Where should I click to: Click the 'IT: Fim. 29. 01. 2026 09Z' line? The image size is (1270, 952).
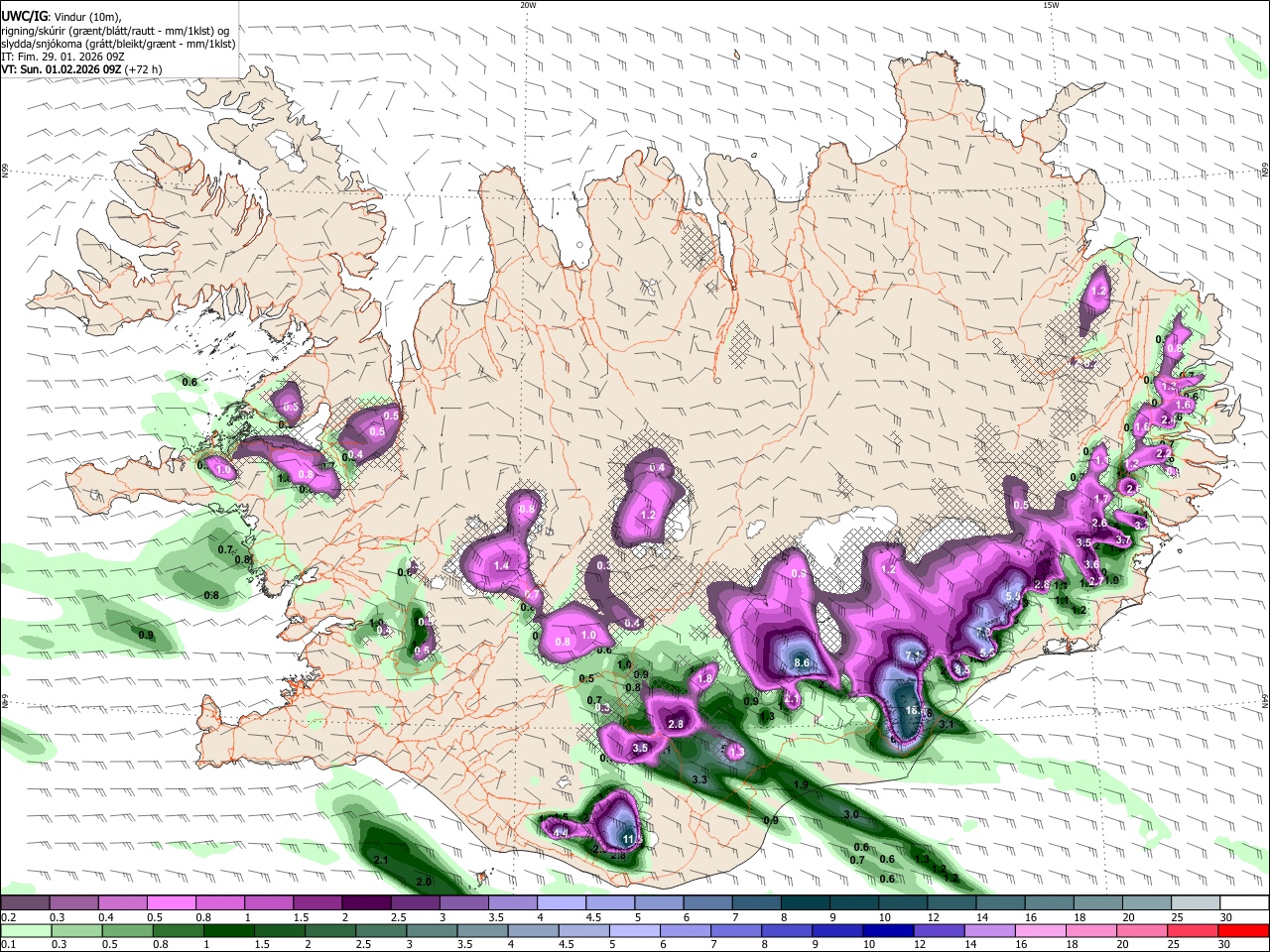[x=63, y=57]
